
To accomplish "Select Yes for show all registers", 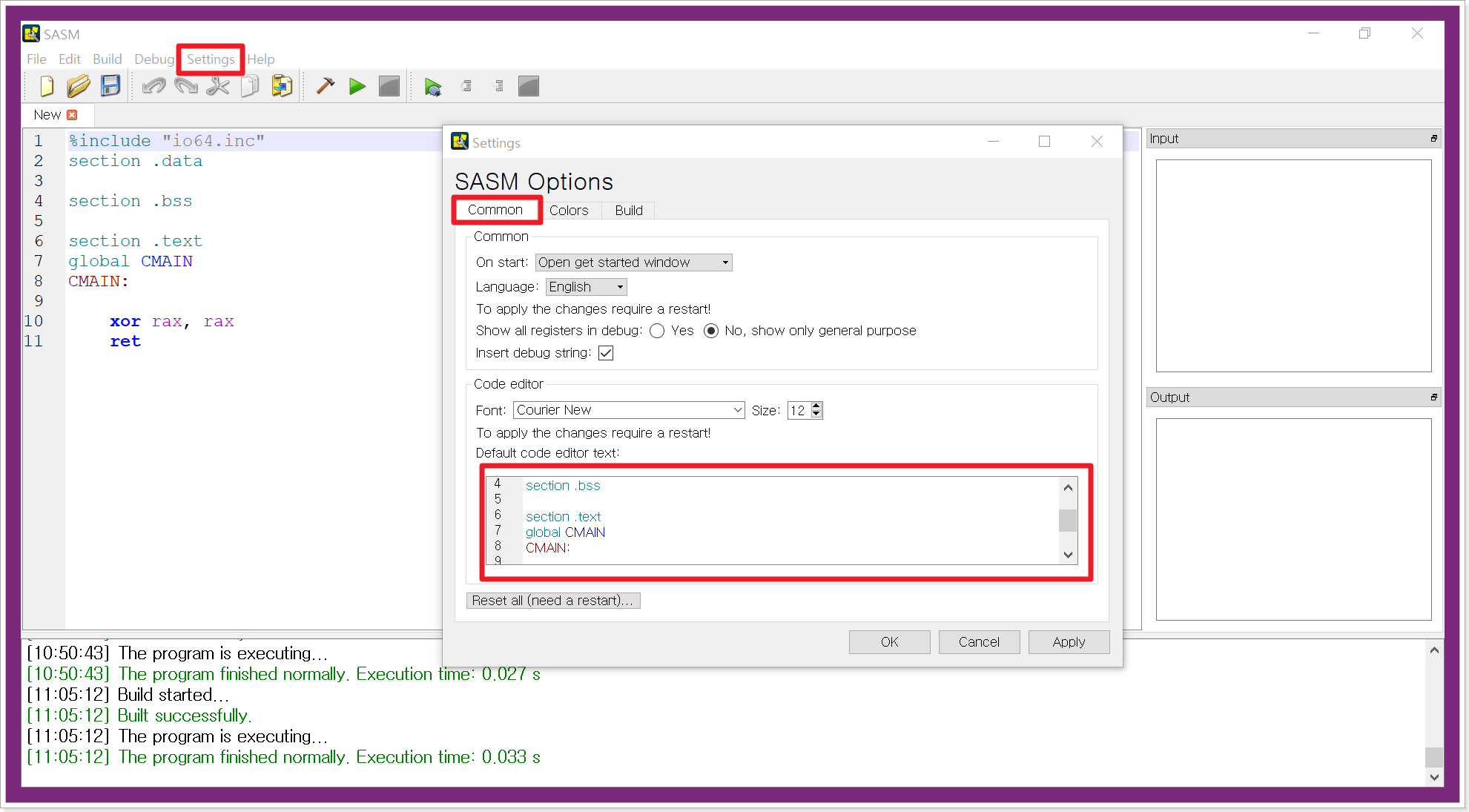I will coord(657,331).
